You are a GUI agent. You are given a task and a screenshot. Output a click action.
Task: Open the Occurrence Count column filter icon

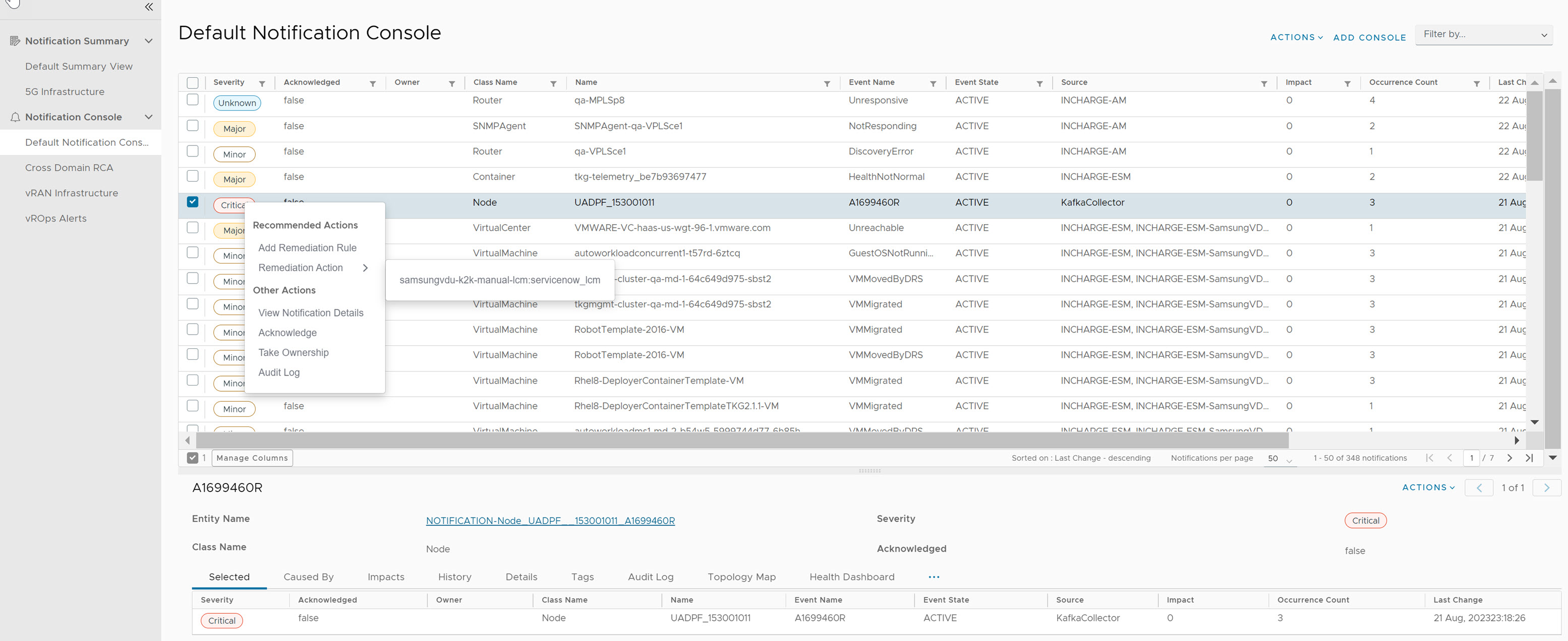tap(1476, 83)
